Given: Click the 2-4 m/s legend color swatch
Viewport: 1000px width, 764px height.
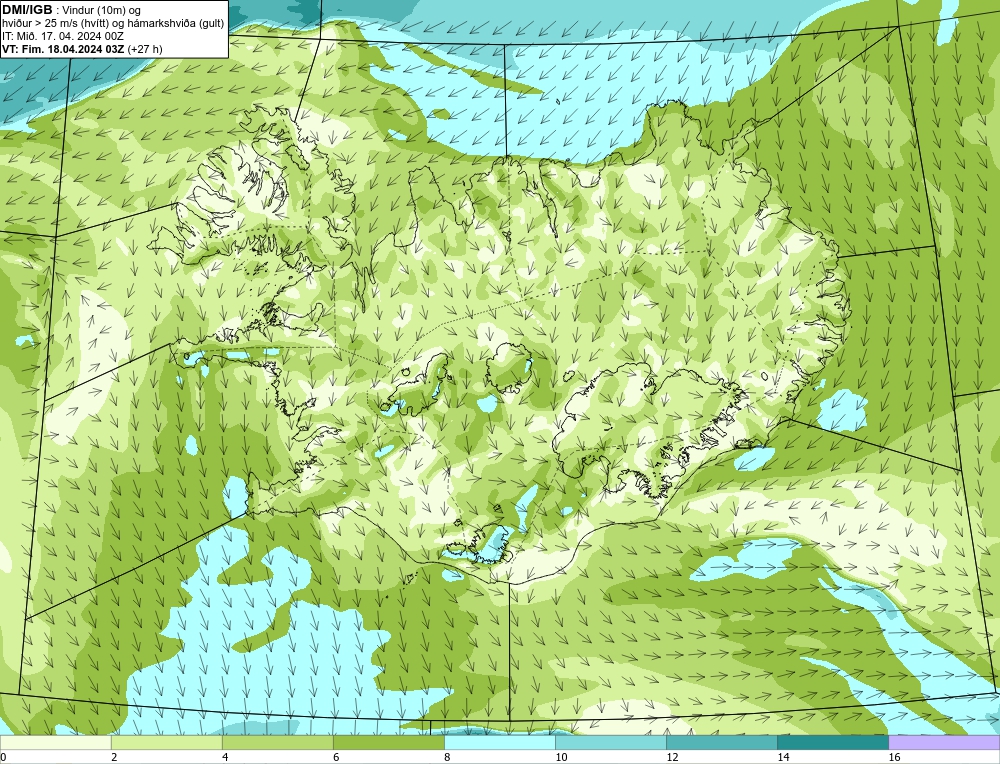Looking at the screenshot, I should click(166, 742).
